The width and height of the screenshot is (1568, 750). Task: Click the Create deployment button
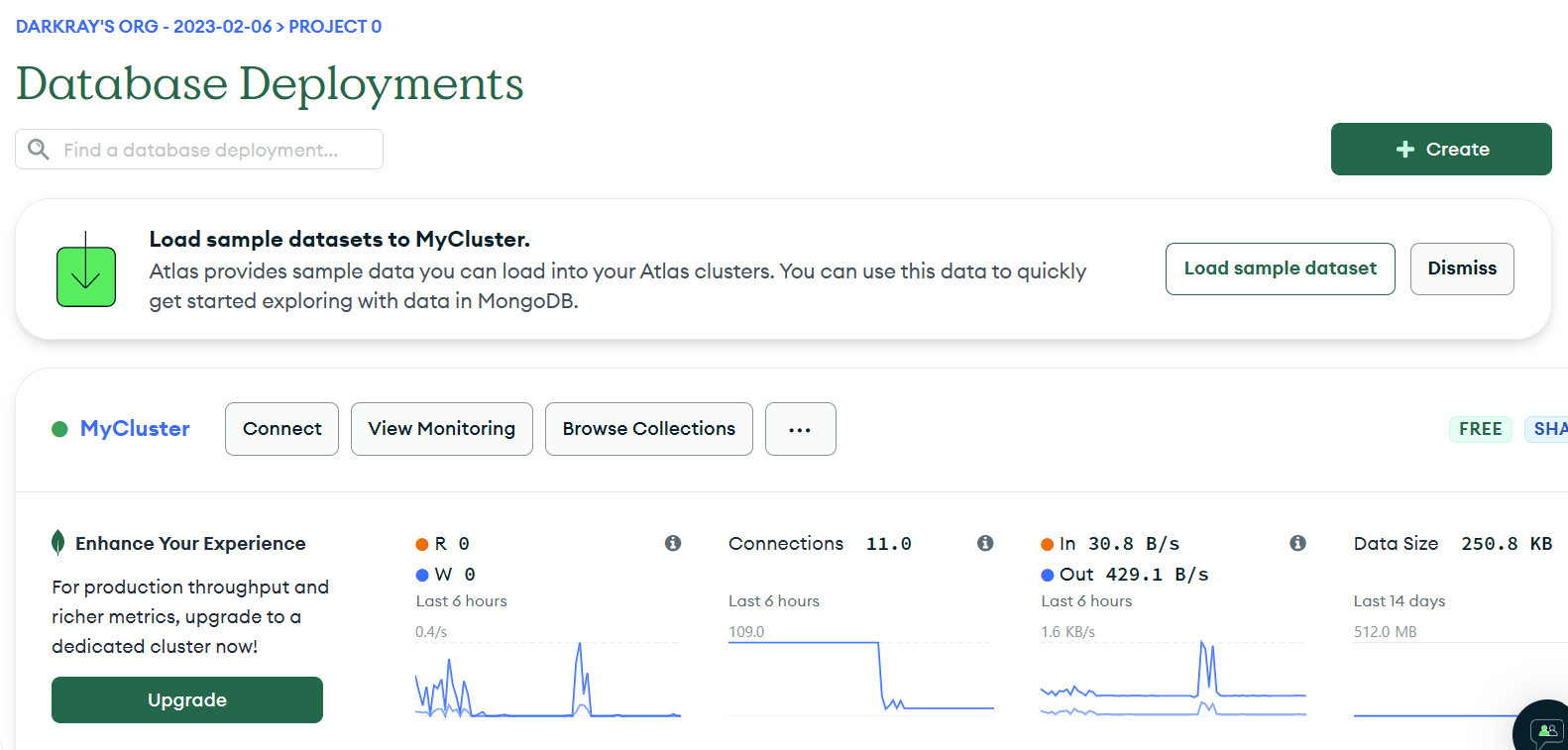(x=1441, y=150)
